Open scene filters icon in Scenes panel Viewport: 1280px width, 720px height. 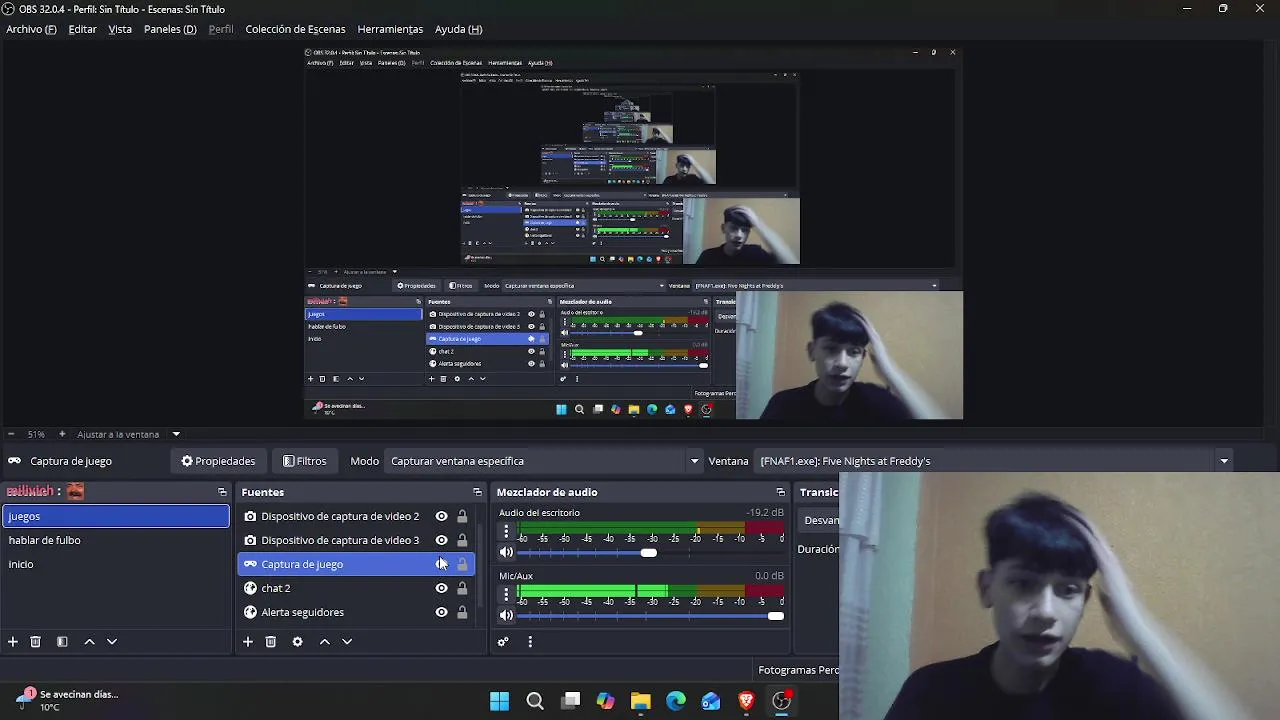click(x=62, y=642)
